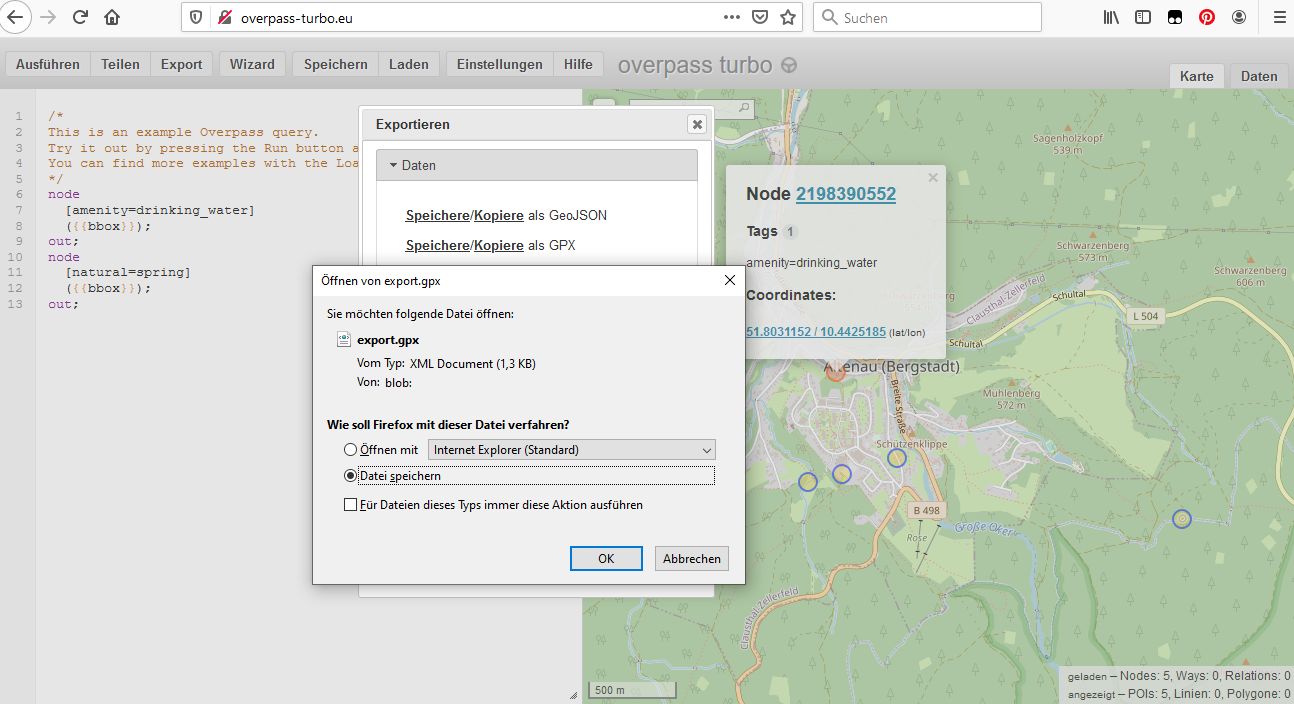This screenshot has width=1294, height=704.
Task: Launch the Wizard
Action: pos(252,64)
